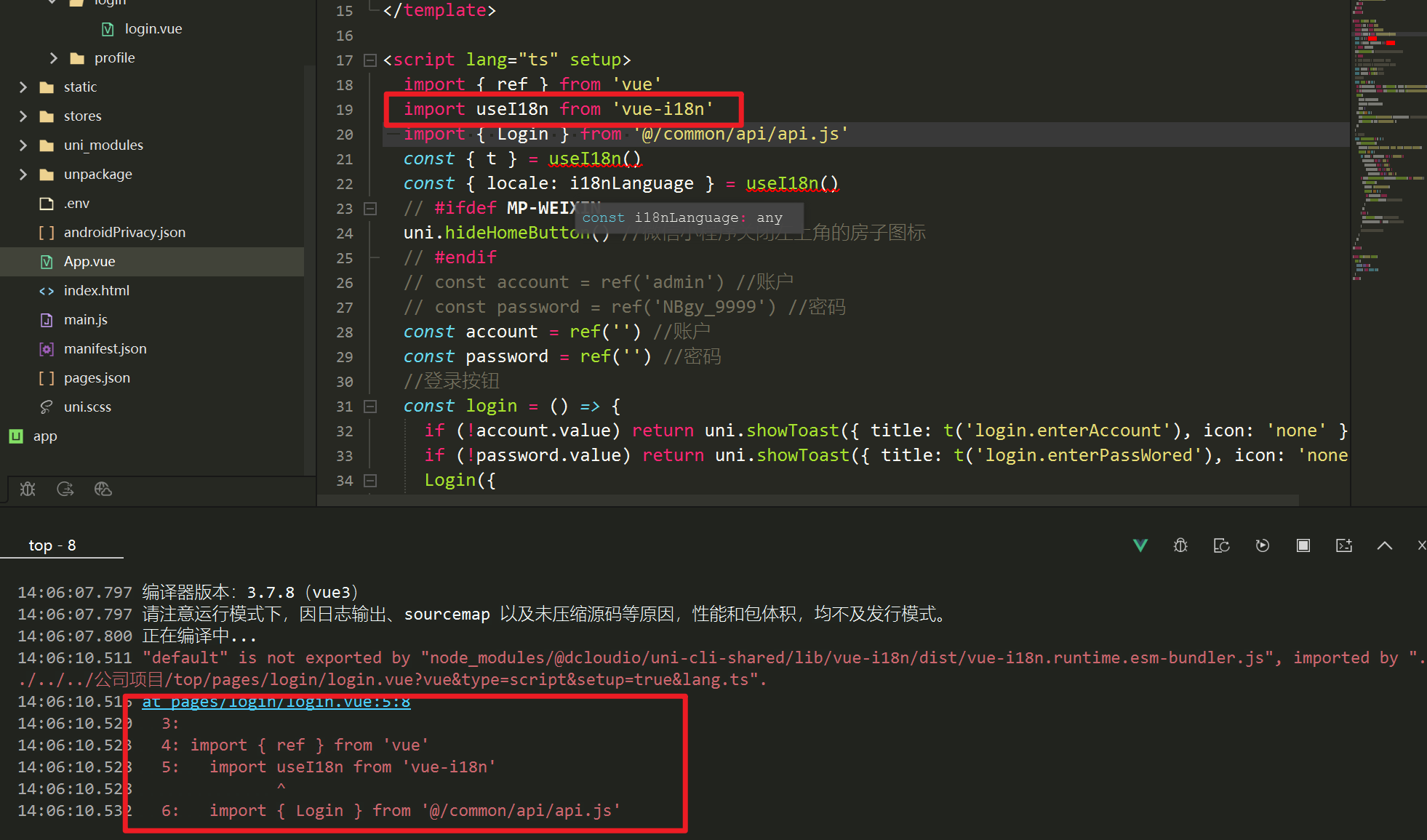Open the pages/login/login.vue:5:8 error link
This screenshot has height=840, width=1427.
point(276,703)
